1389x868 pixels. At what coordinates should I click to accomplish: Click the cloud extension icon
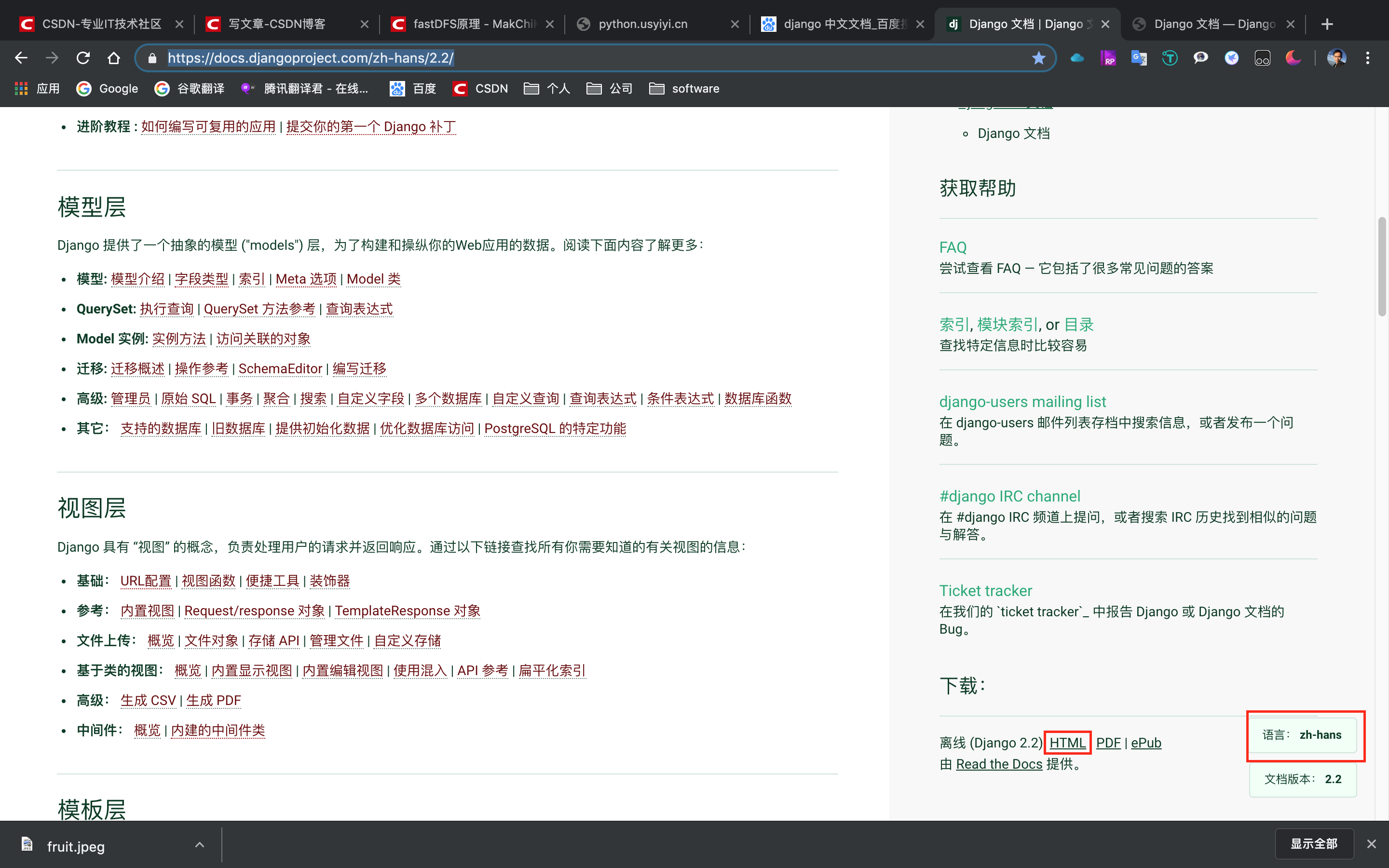tap(1077, 58)
